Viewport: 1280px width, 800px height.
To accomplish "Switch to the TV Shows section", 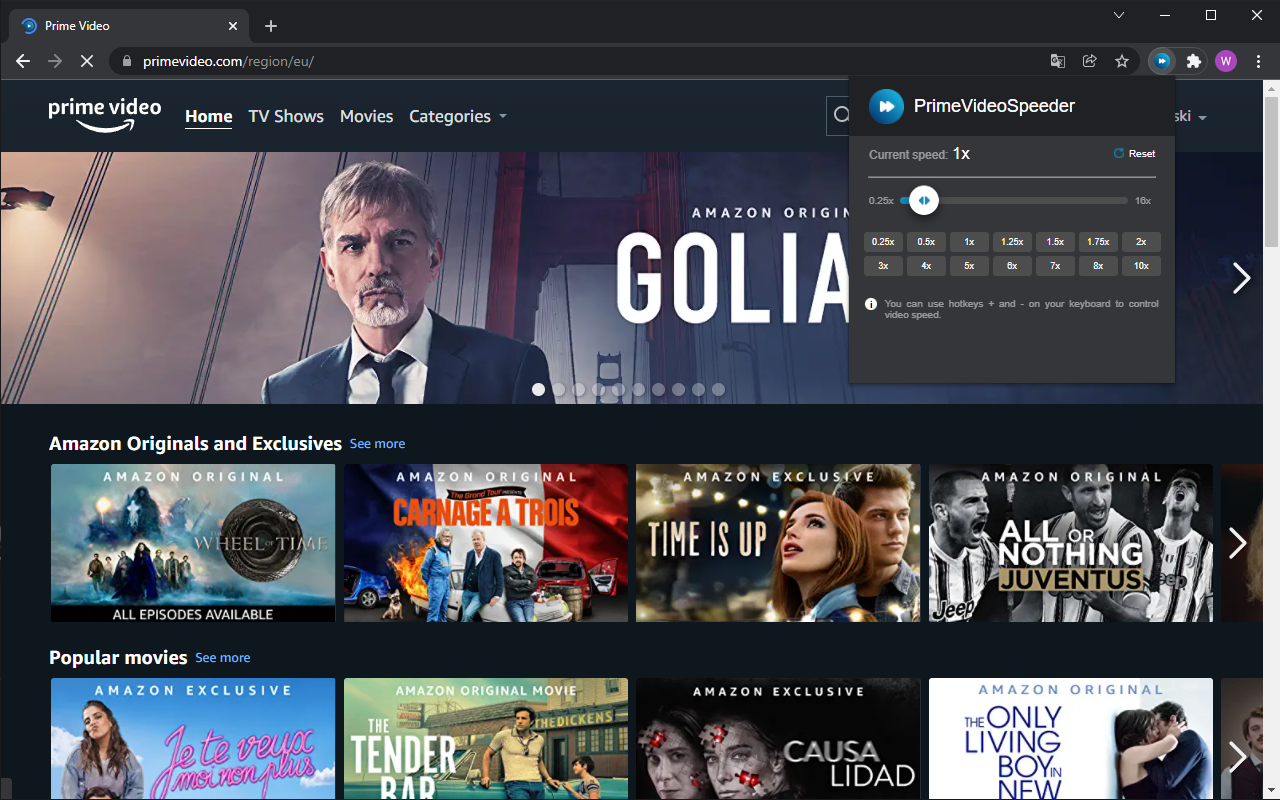I will point(285,116).
